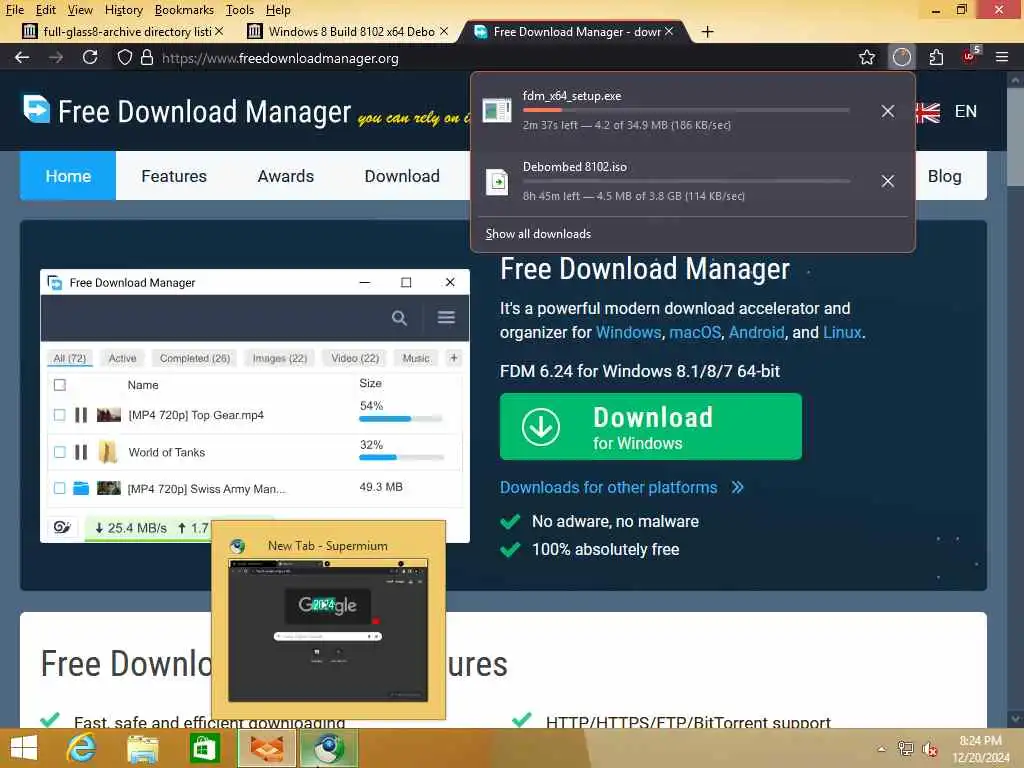The image size is (1024, 768).
Task: Tick the Swiss Army Man checkbox
Action: coord(59,488)
